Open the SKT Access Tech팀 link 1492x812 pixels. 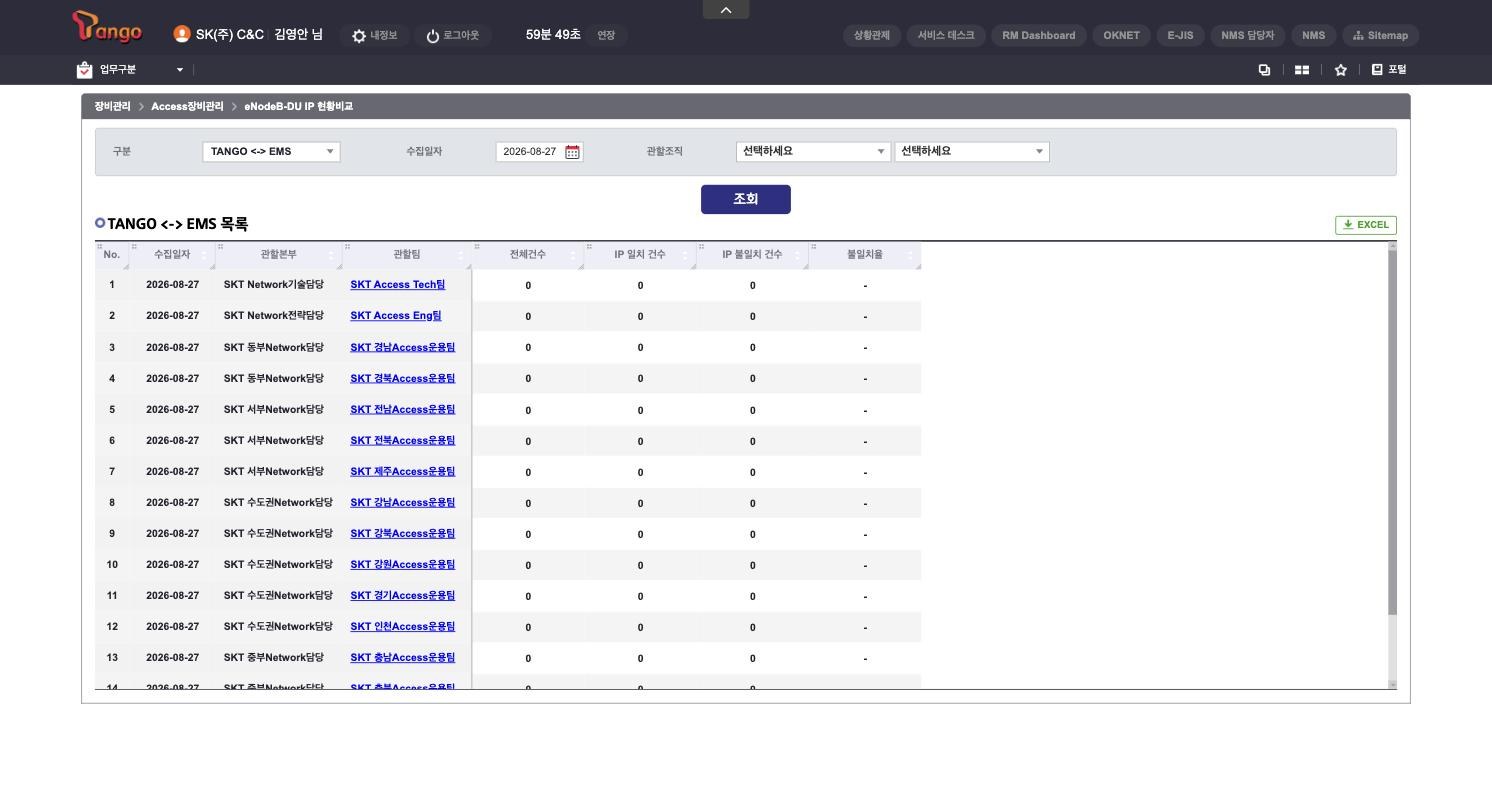(x=398, y=285)
